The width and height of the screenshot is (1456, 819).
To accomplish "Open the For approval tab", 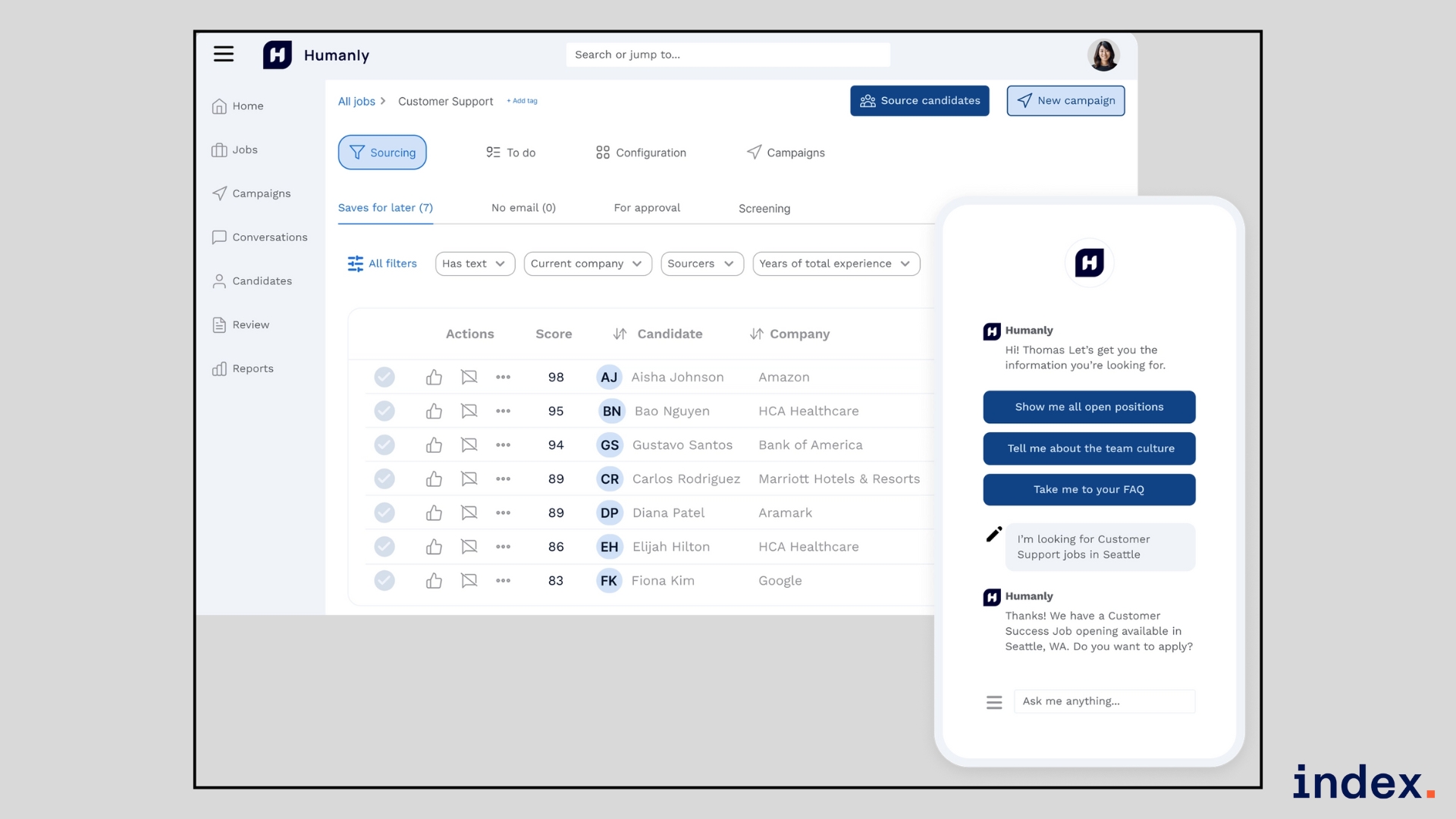I will click(647, 208).
